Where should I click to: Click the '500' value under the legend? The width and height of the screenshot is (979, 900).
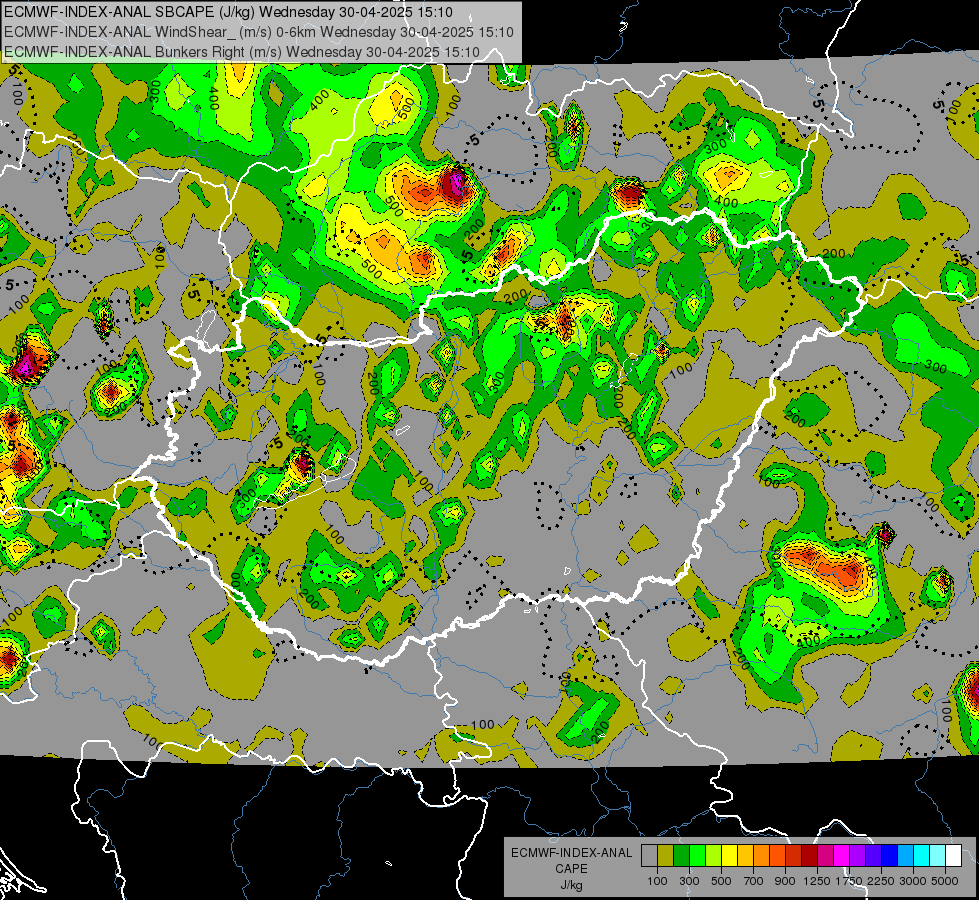coord(721,881)
